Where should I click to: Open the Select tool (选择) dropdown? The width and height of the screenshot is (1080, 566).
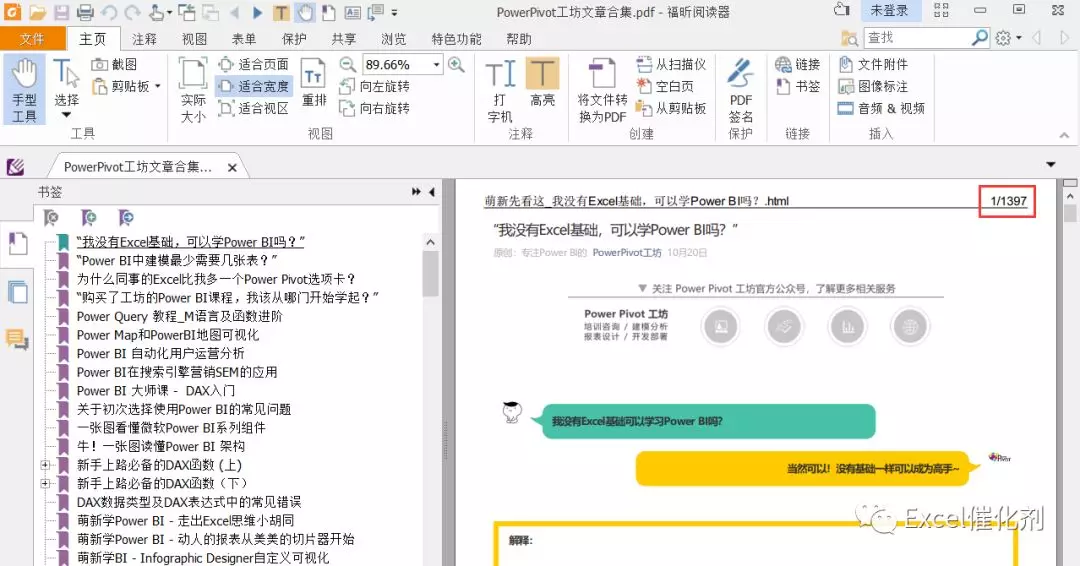click(66, 114)
